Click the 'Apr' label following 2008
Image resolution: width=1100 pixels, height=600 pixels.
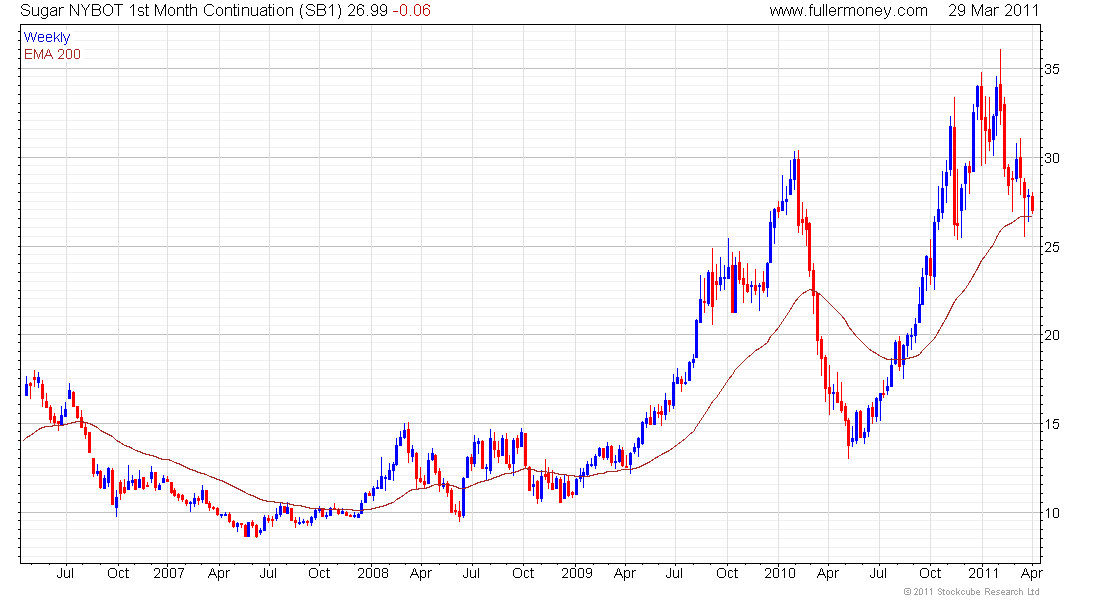421,573
